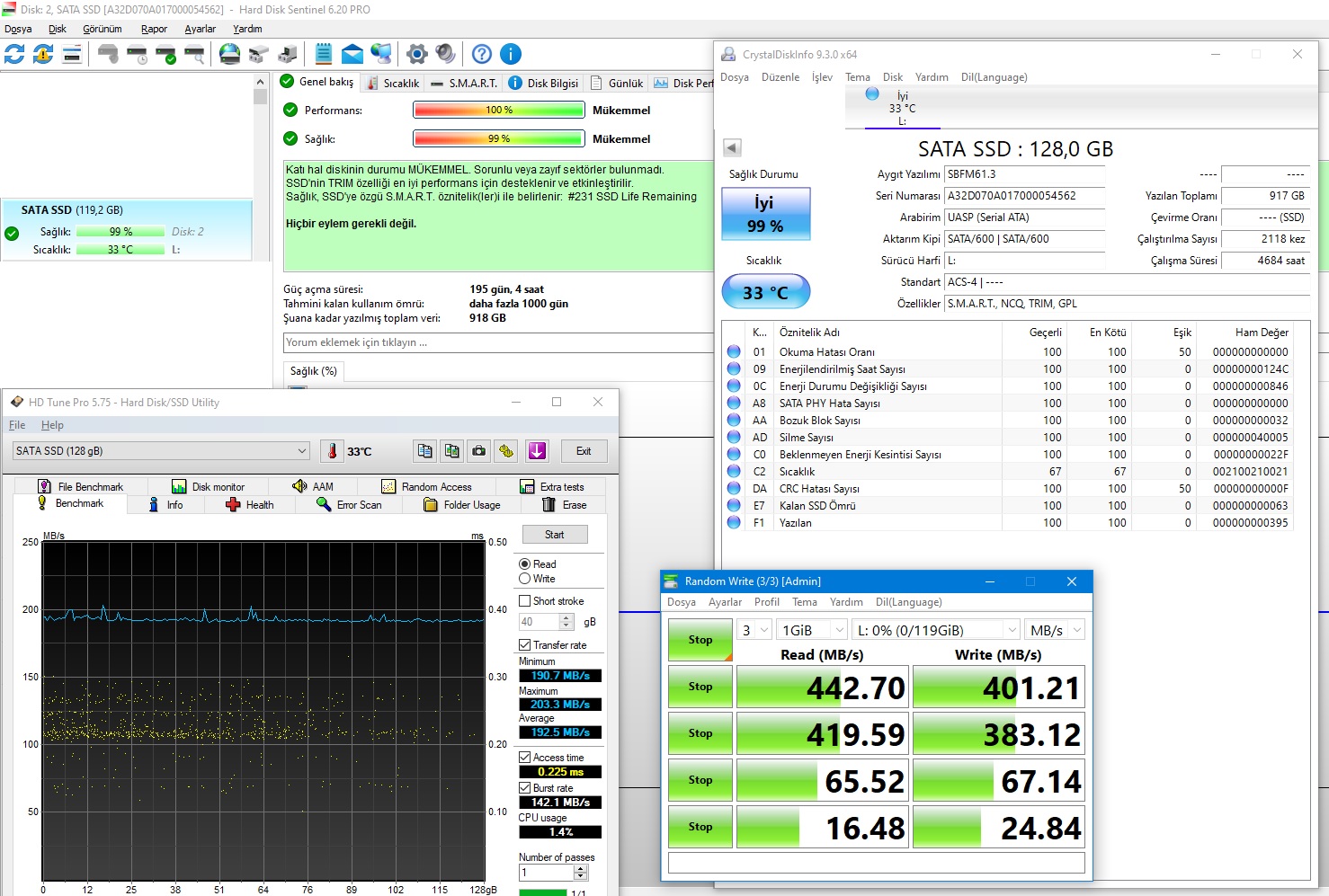Screen dimensions: 1329x896
Task: Click the Sağlık 99 % gradient bar
Action: pyautogui.click(x=499, y=138)
